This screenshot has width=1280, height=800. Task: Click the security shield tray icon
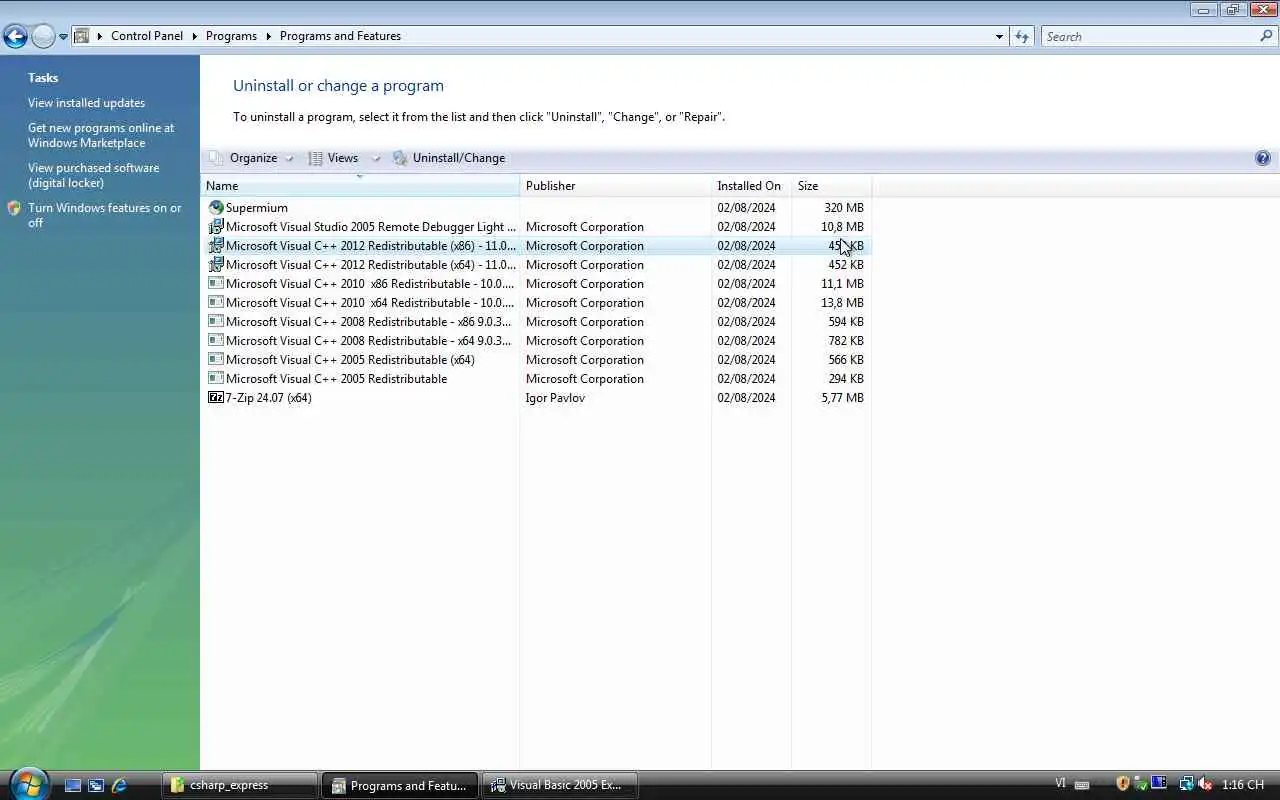coord(1122,784)
